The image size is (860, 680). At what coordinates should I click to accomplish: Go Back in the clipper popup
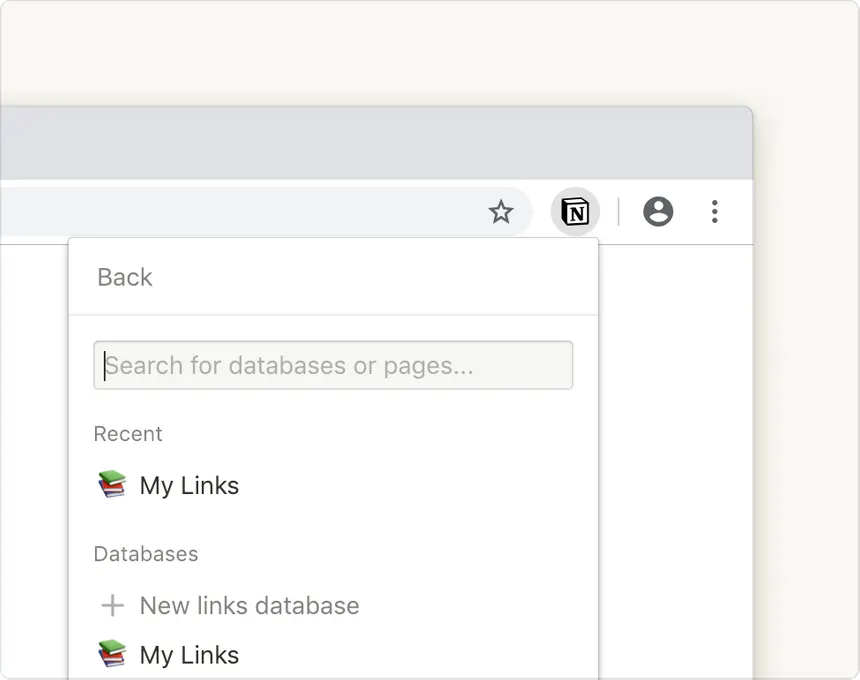click(125, 277)
